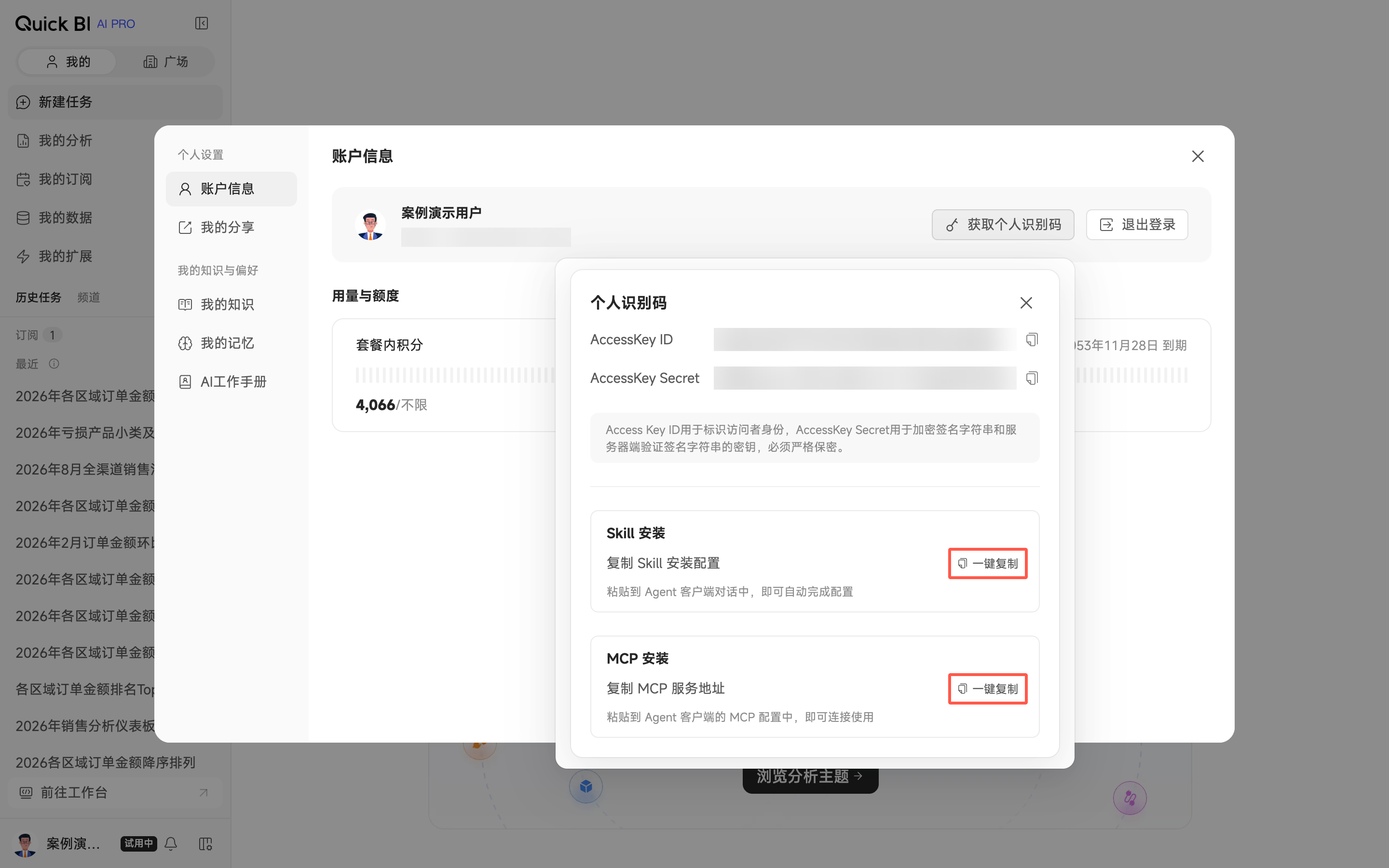This screenshot has height=868, width=1389.
Task: Switch to 我的 tab
Action: click(x=67, y=61)
